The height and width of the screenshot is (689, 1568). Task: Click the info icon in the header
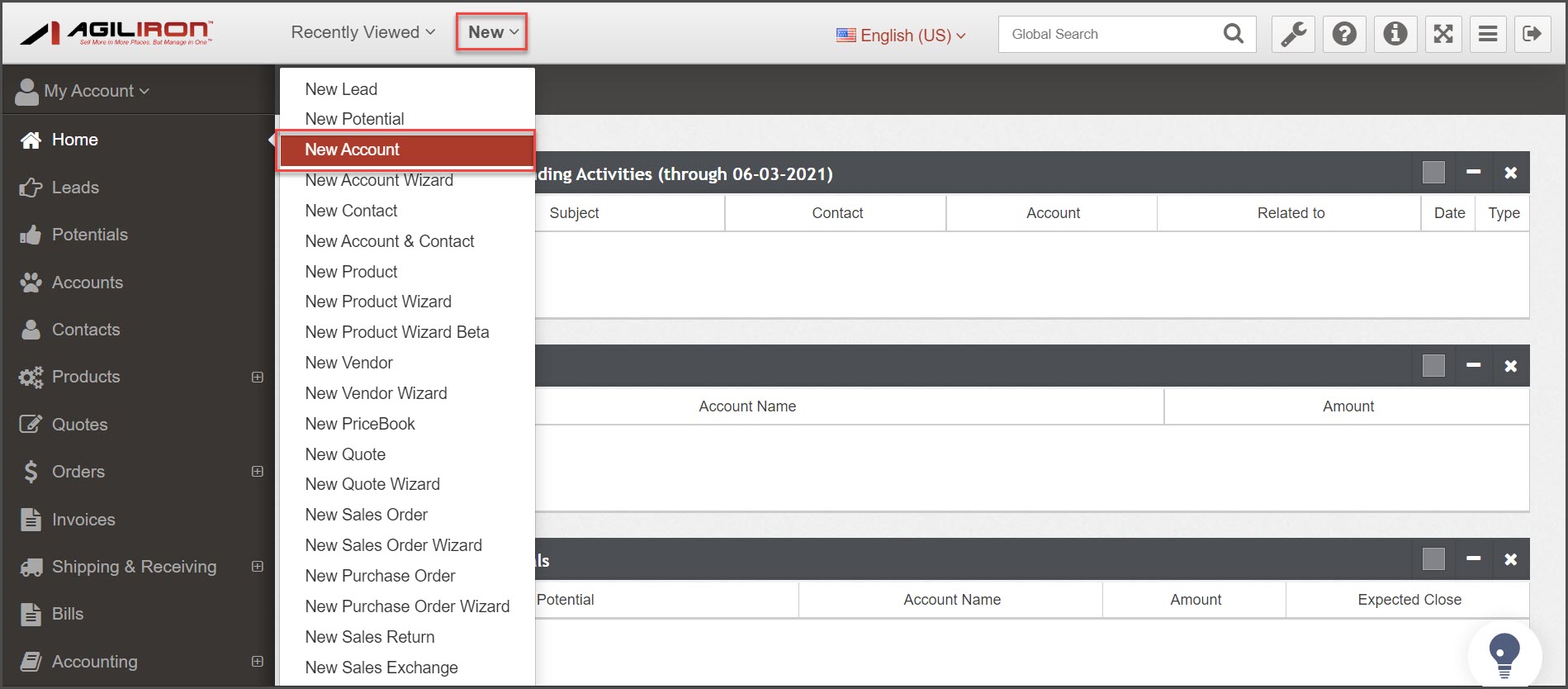coord(1395,34)
